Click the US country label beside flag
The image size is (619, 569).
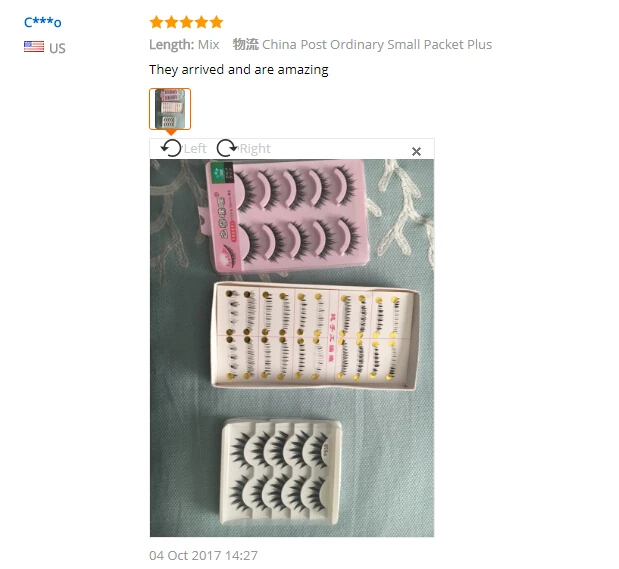(57, 48)
